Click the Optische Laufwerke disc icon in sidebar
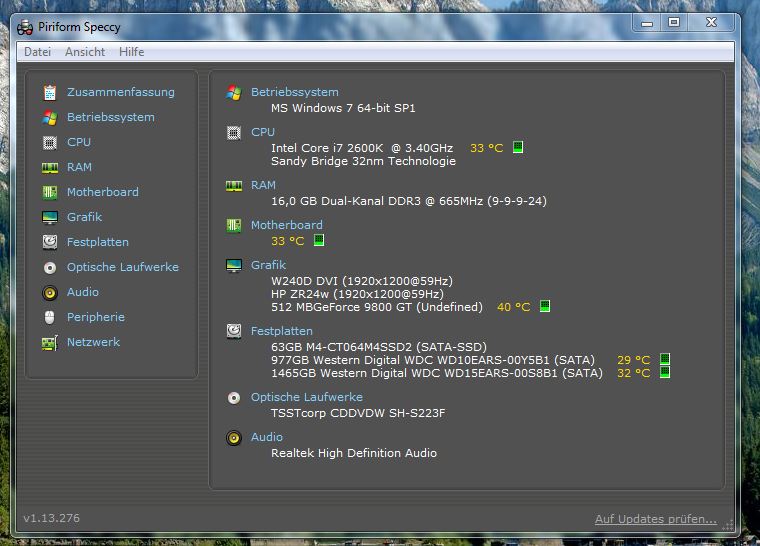The image size is (760, 546). 50,268
